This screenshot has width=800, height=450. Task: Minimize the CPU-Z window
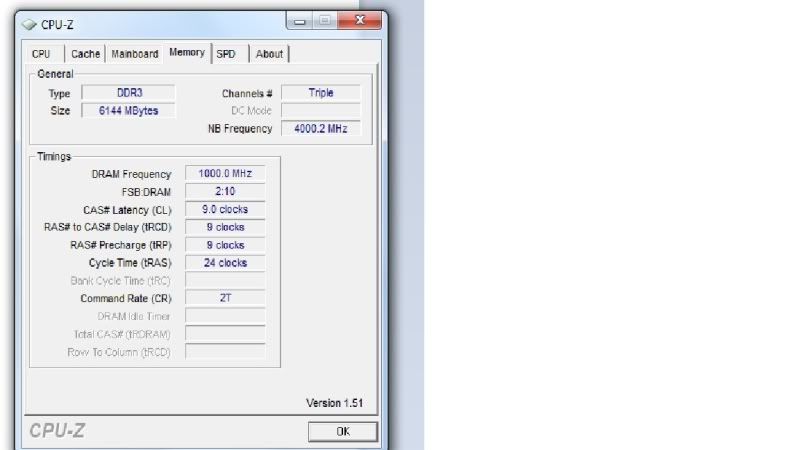[x=299, y=21]
